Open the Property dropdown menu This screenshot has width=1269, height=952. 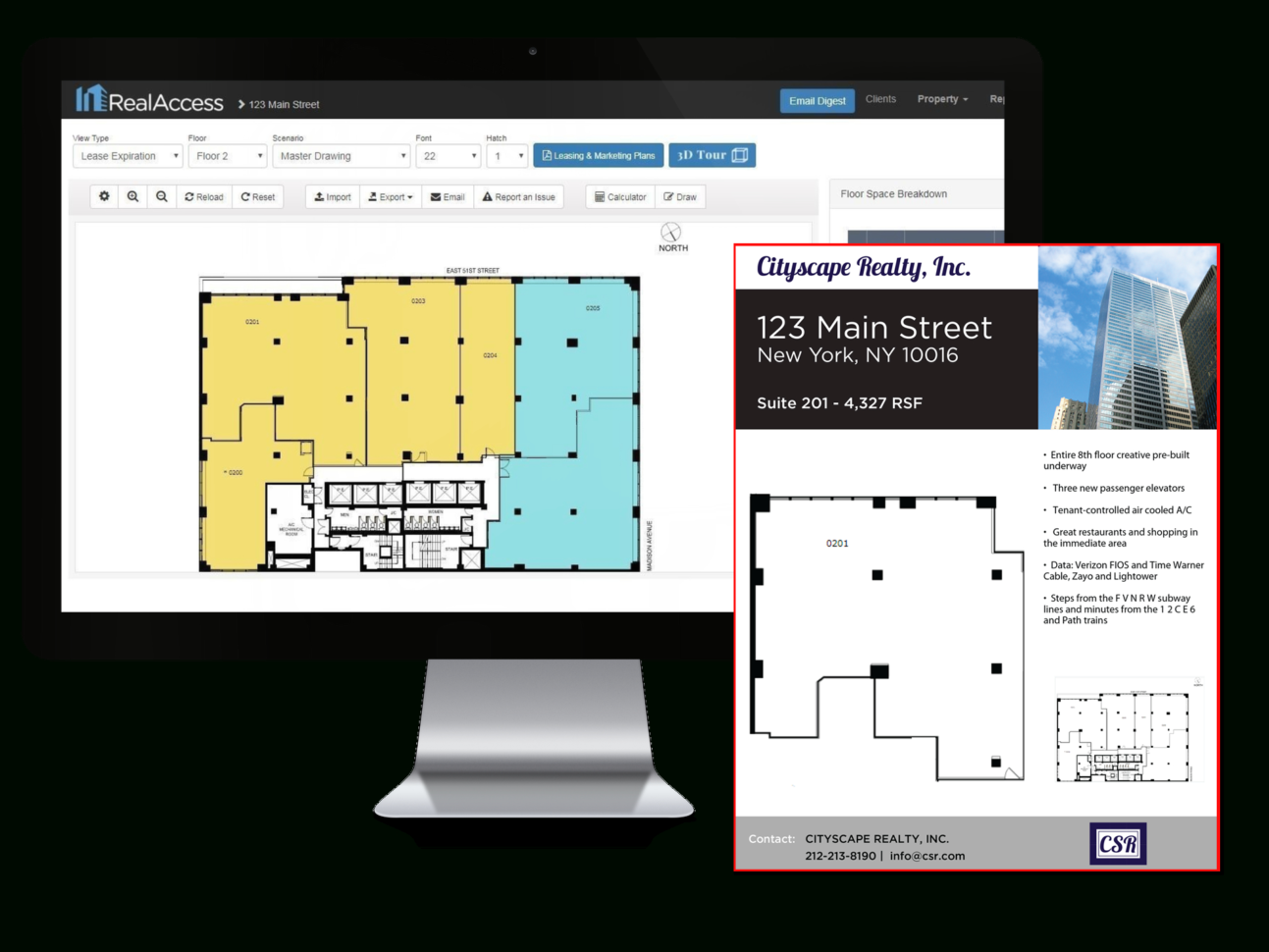pos(942,99)
